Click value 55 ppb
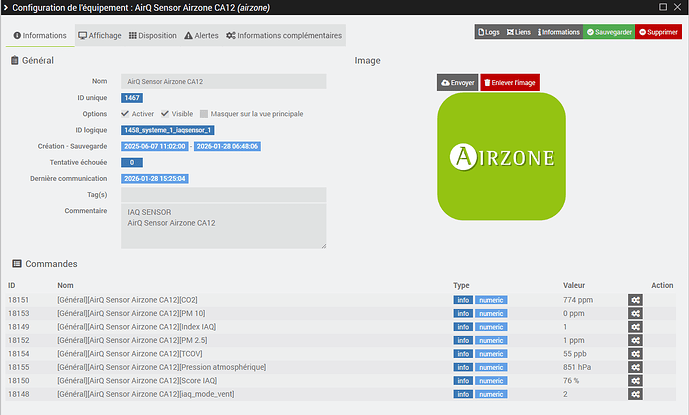The height and width of the screenshot is (415, 689). click(x=575, y=354)
